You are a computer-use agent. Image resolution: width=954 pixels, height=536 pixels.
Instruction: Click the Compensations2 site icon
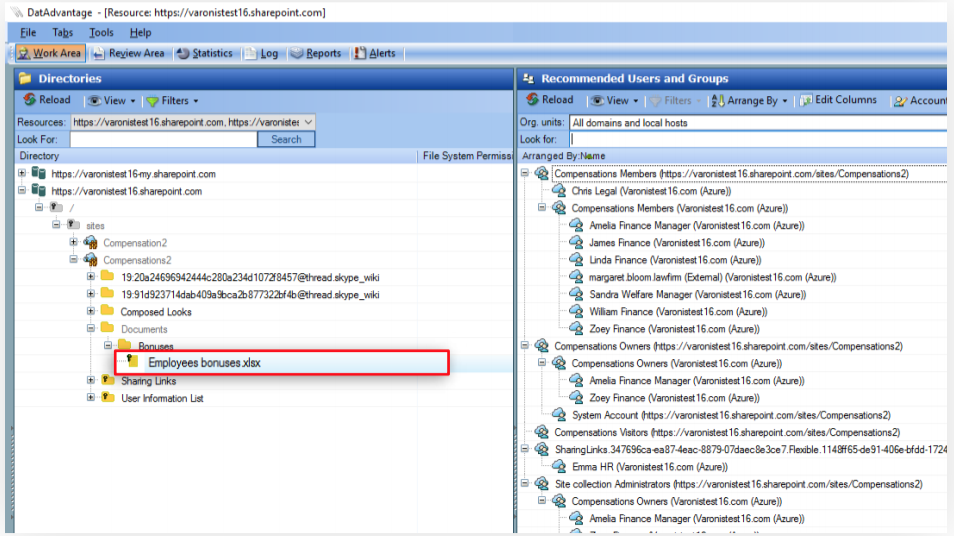click(x=91, y=260)
